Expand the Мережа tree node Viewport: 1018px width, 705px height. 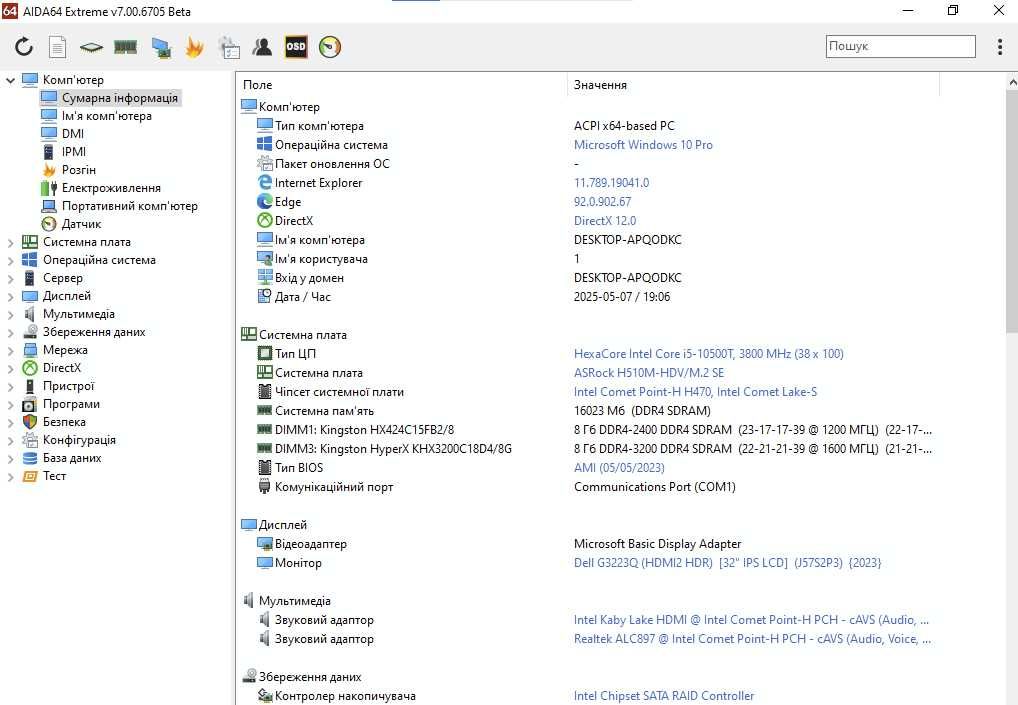(x=10, y=351)
